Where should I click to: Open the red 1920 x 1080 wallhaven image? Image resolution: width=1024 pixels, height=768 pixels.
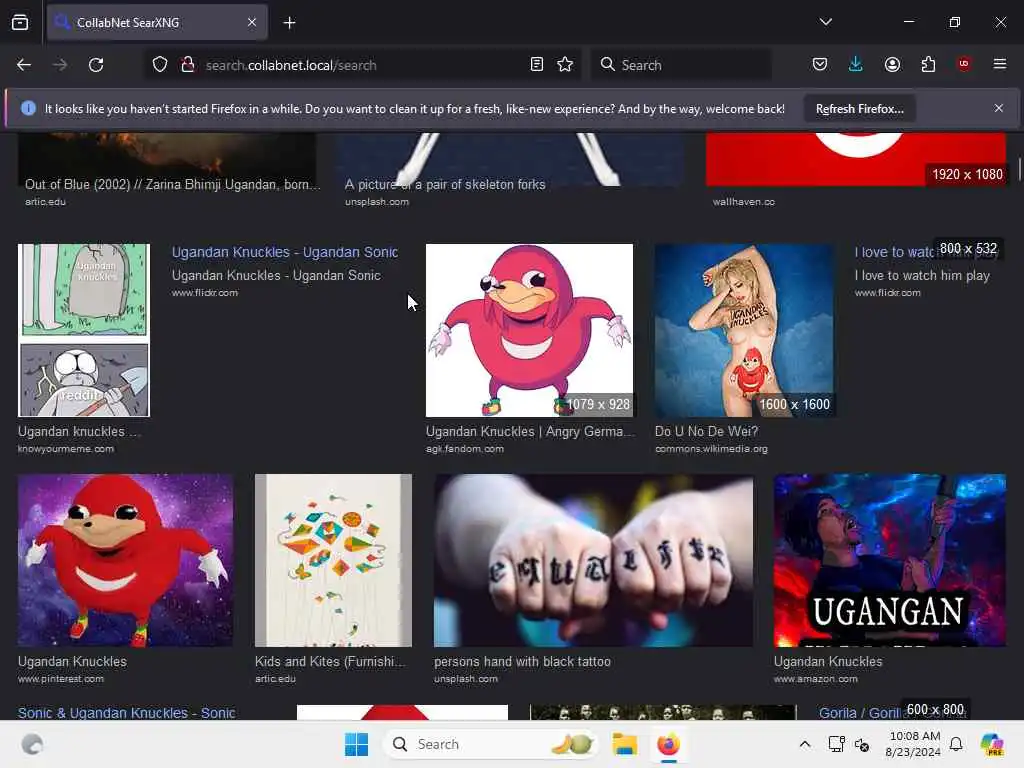(x=856, y=159)
